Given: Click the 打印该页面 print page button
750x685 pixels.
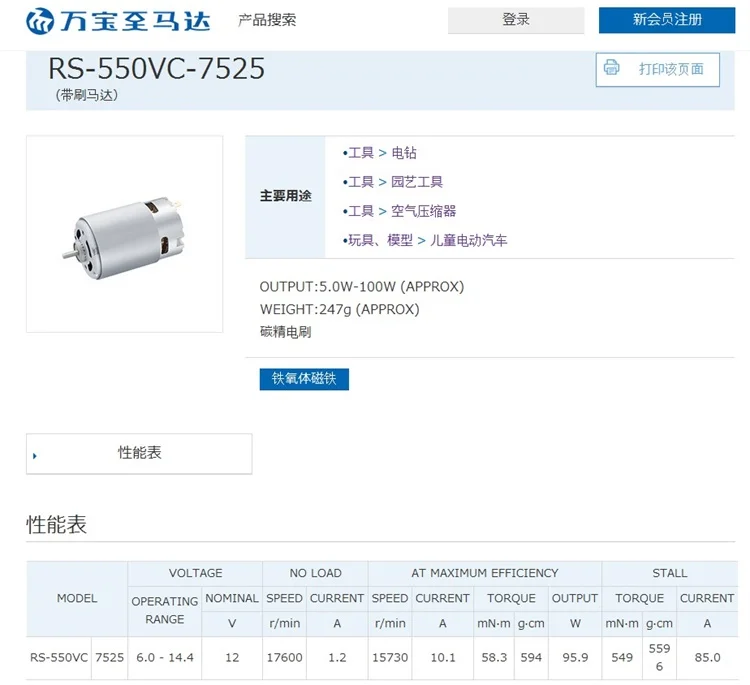Looking at the screenshot, I should coord(657,69).
